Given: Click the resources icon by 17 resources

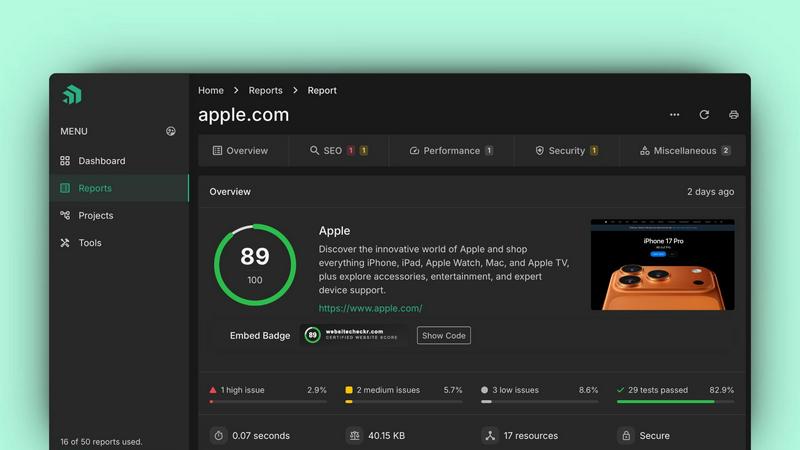Looking at the screenshot, I should coord(490,436).
